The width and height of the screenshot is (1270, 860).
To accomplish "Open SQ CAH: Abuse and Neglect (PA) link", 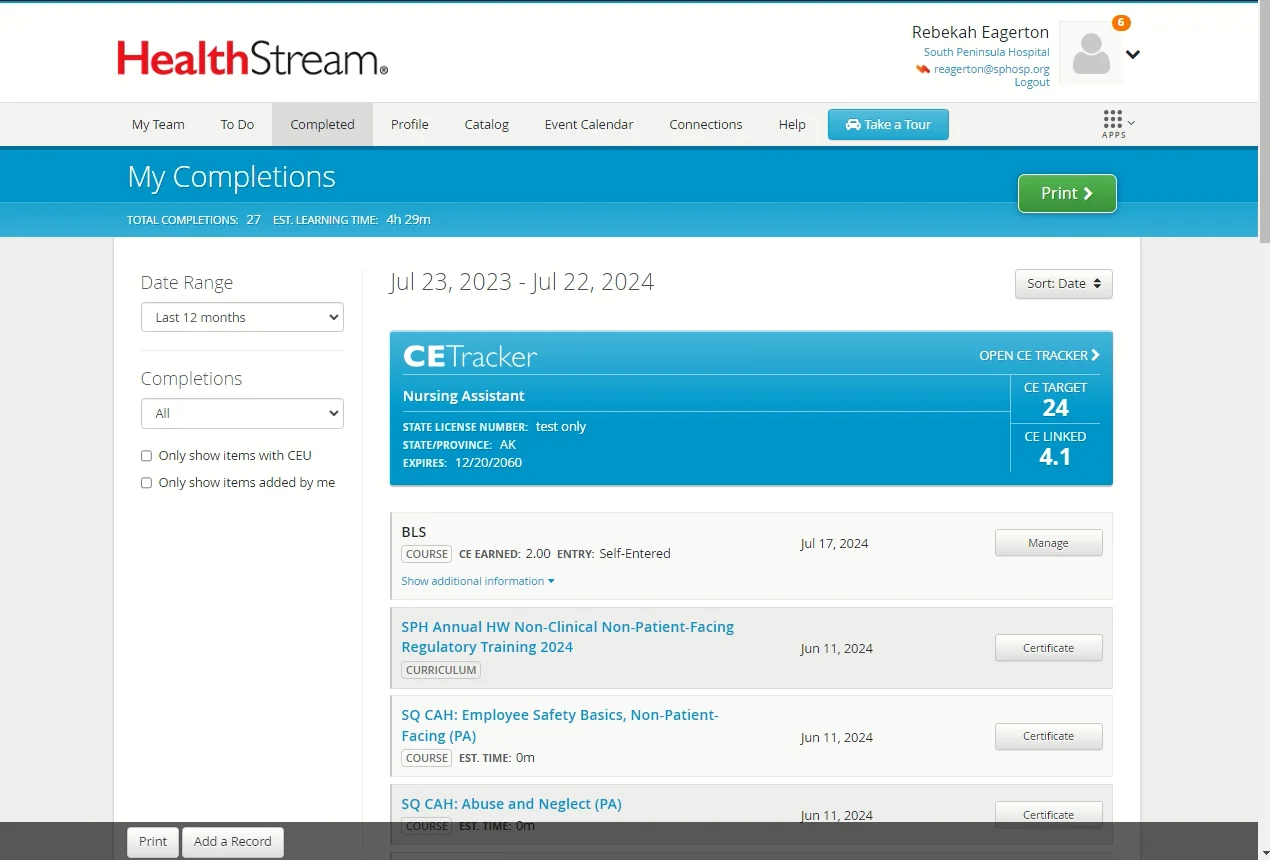I will [511, 804].
